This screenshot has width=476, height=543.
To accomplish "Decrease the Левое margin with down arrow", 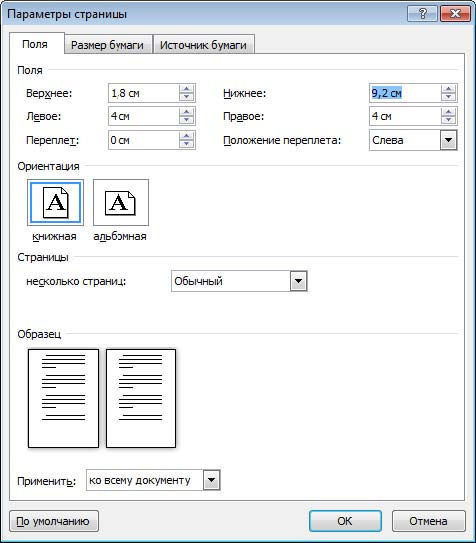I will click(x=187, y=120).
